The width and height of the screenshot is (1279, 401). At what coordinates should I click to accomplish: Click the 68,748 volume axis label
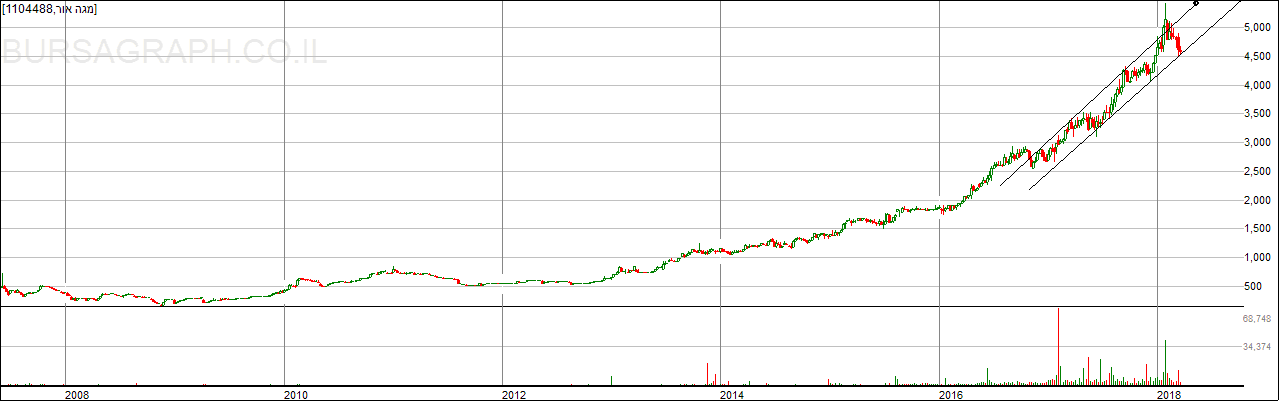(1257, 319)
